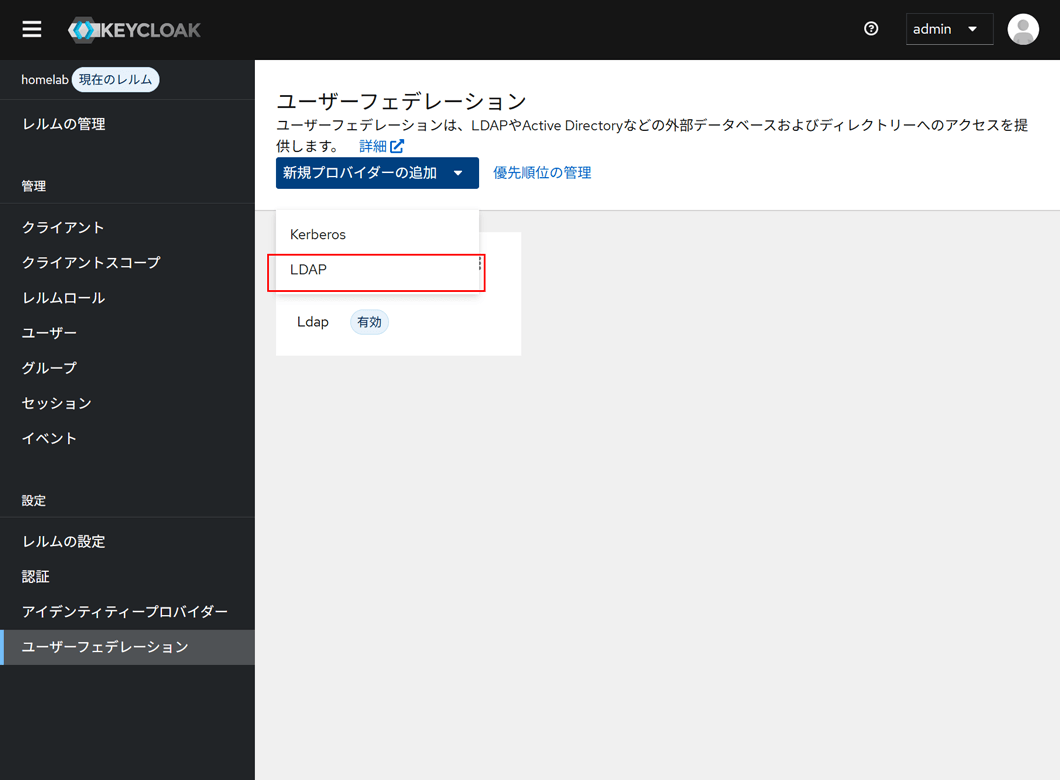
Task: Open the 詳細 external link
Action: point(381,146)
